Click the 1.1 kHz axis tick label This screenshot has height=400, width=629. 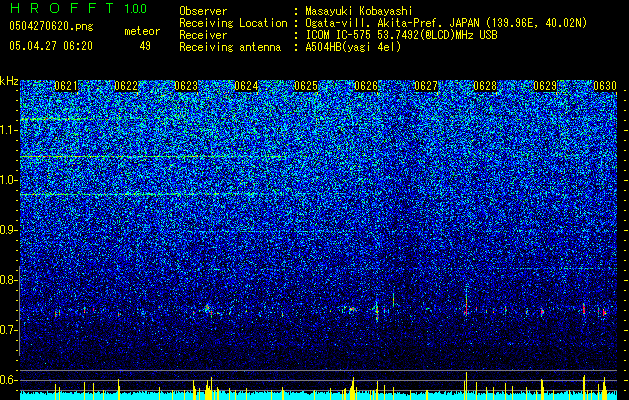(9, 130)
